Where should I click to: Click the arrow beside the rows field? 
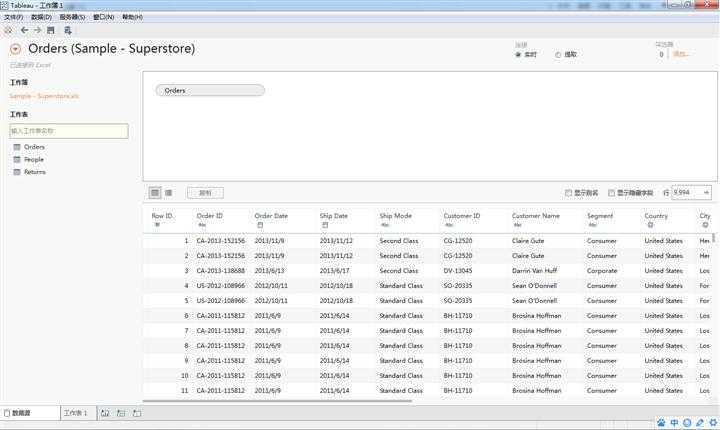pos(706,192)
